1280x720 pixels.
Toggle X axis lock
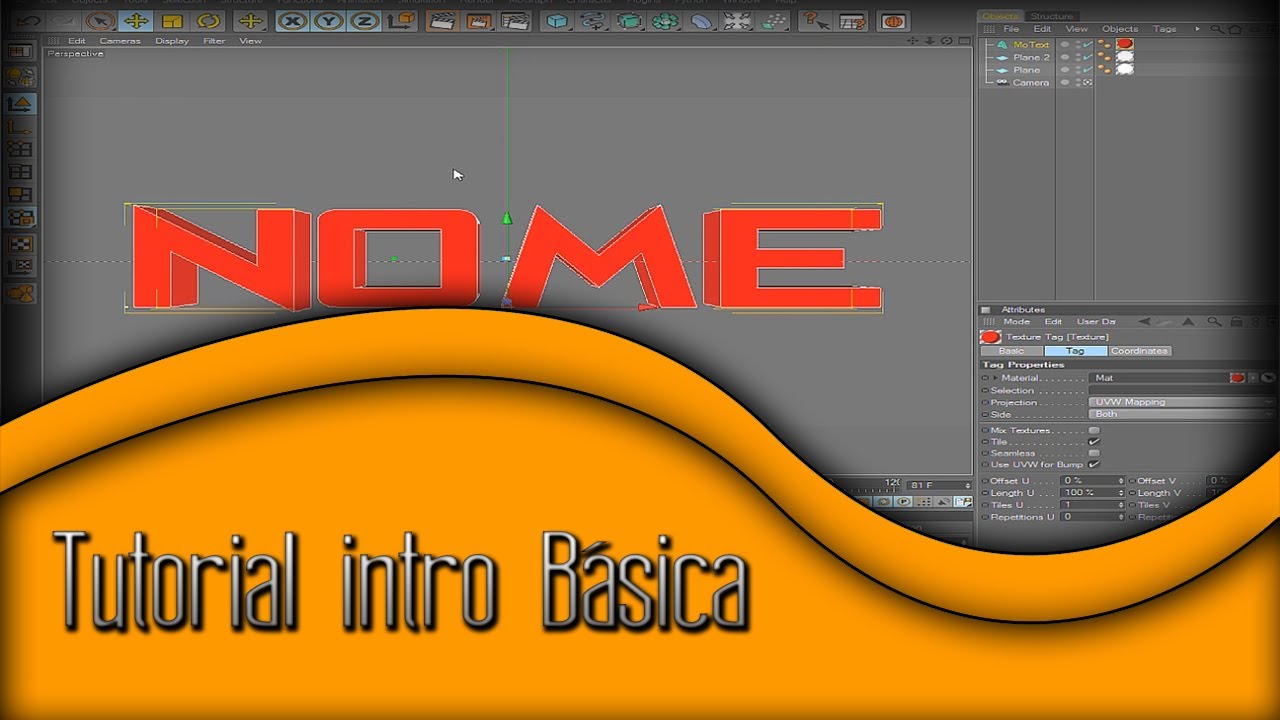[291, 20]
